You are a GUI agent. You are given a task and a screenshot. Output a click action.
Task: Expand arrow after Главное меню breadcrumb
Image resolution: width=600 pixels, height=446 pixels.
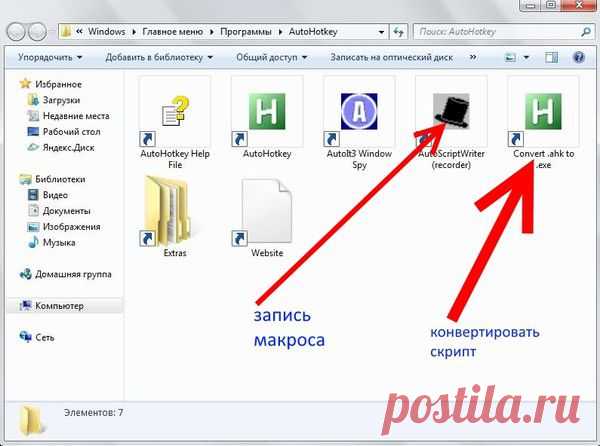[212, 32]
